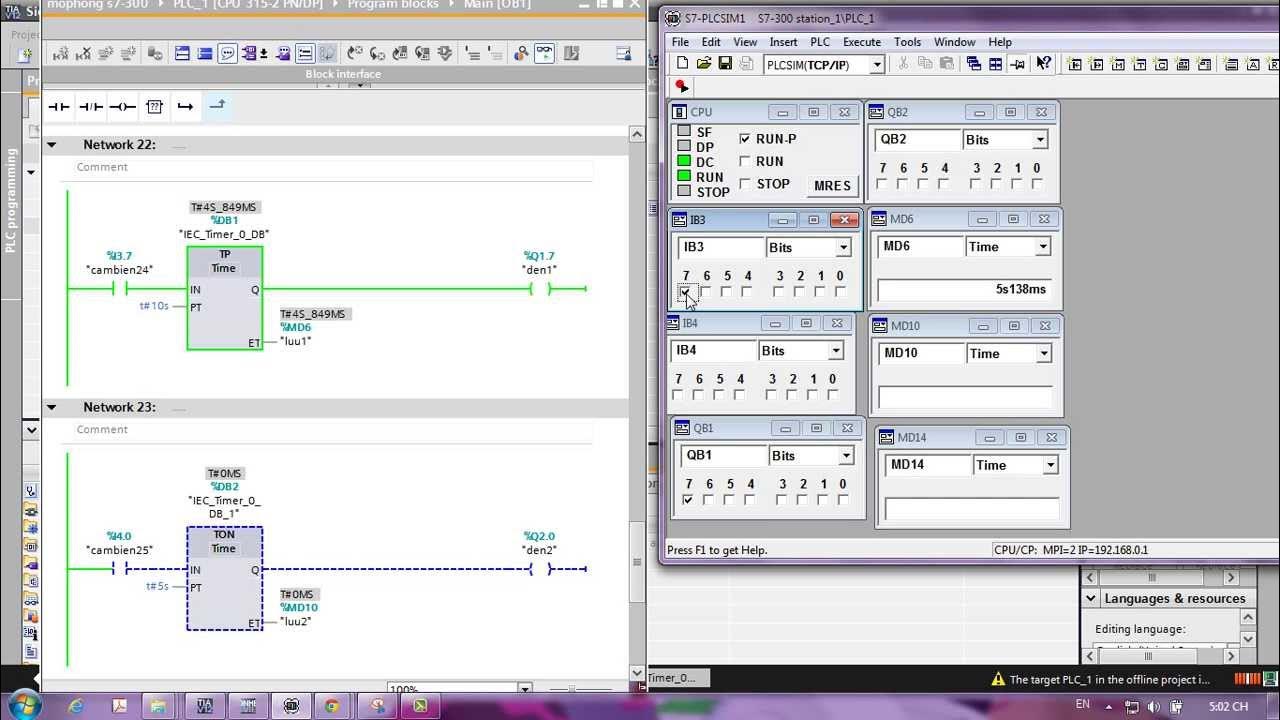Viewport: 1280px width, 720px height.
Task: Toggle the network comments speech bubble icon
Action: (x=227, y=54)
